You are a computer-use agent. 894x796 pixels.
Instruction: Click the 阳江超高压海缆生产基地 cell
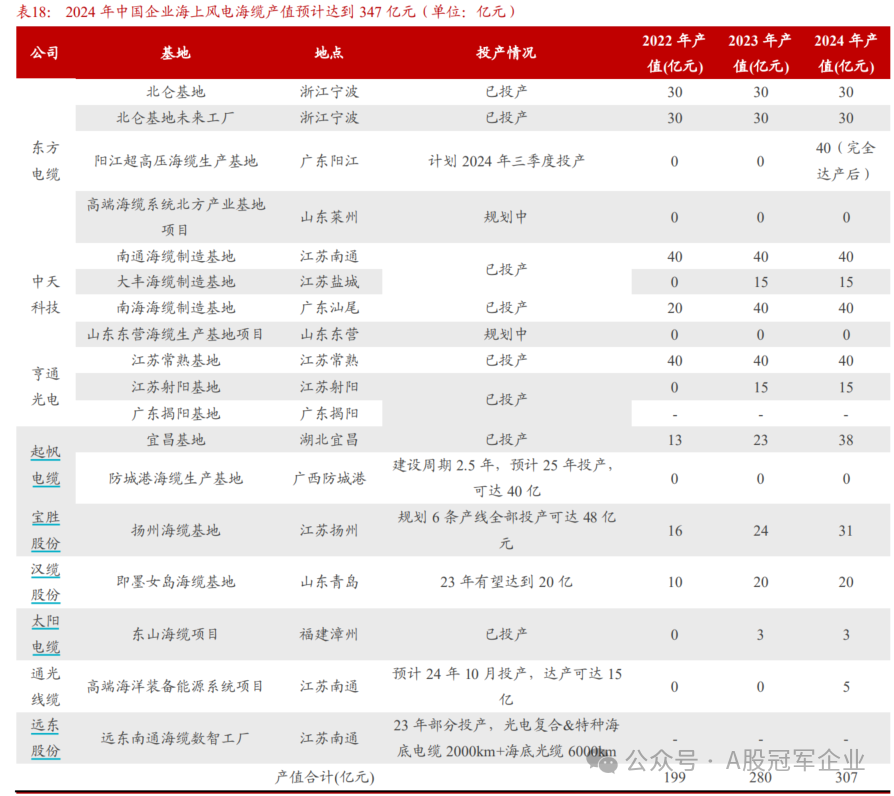(x=176, y=161)
